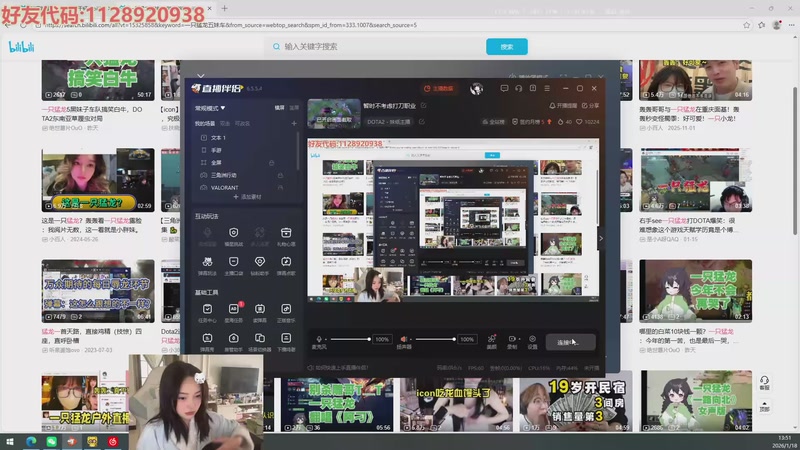The width and height of the screenshot is (800, 450).
Task: Toggle the lock on the VALORANT source
Action: [280, 188]
